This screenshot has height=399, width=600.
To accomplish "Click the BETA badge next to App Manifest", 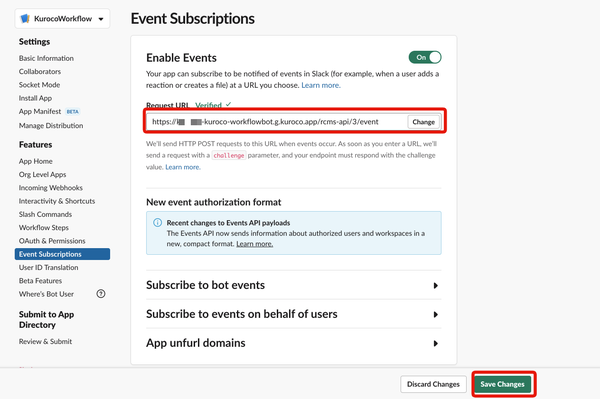I will [x=73, y=112].
